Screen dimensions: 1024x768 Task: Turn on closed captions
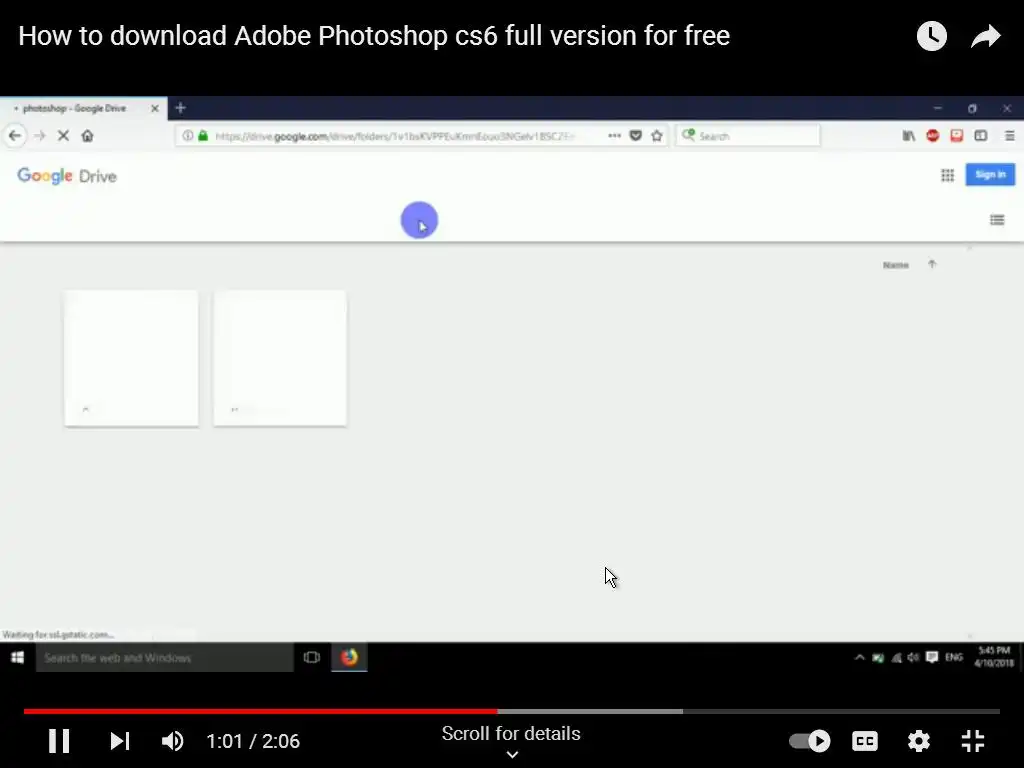(865, 741)
